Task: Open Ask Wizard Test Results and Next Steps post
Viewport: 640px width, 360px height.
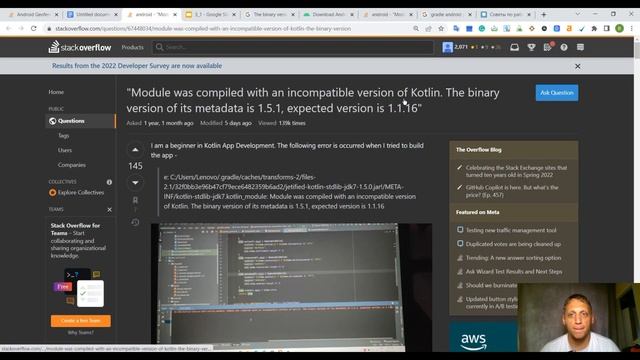Action: [513, 271]
